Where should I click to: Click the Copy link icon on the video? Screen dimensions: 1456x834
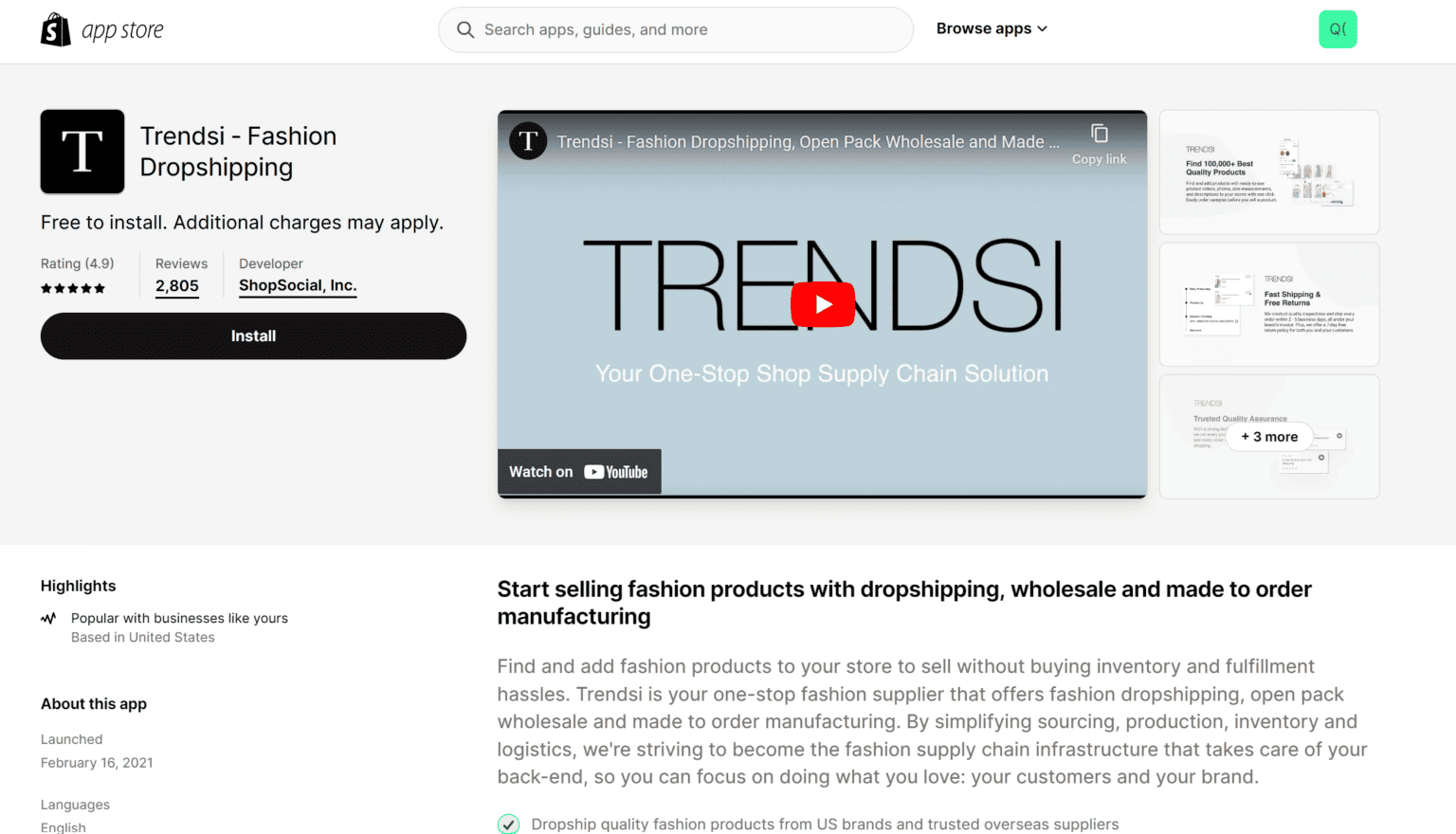(1099, 134)
